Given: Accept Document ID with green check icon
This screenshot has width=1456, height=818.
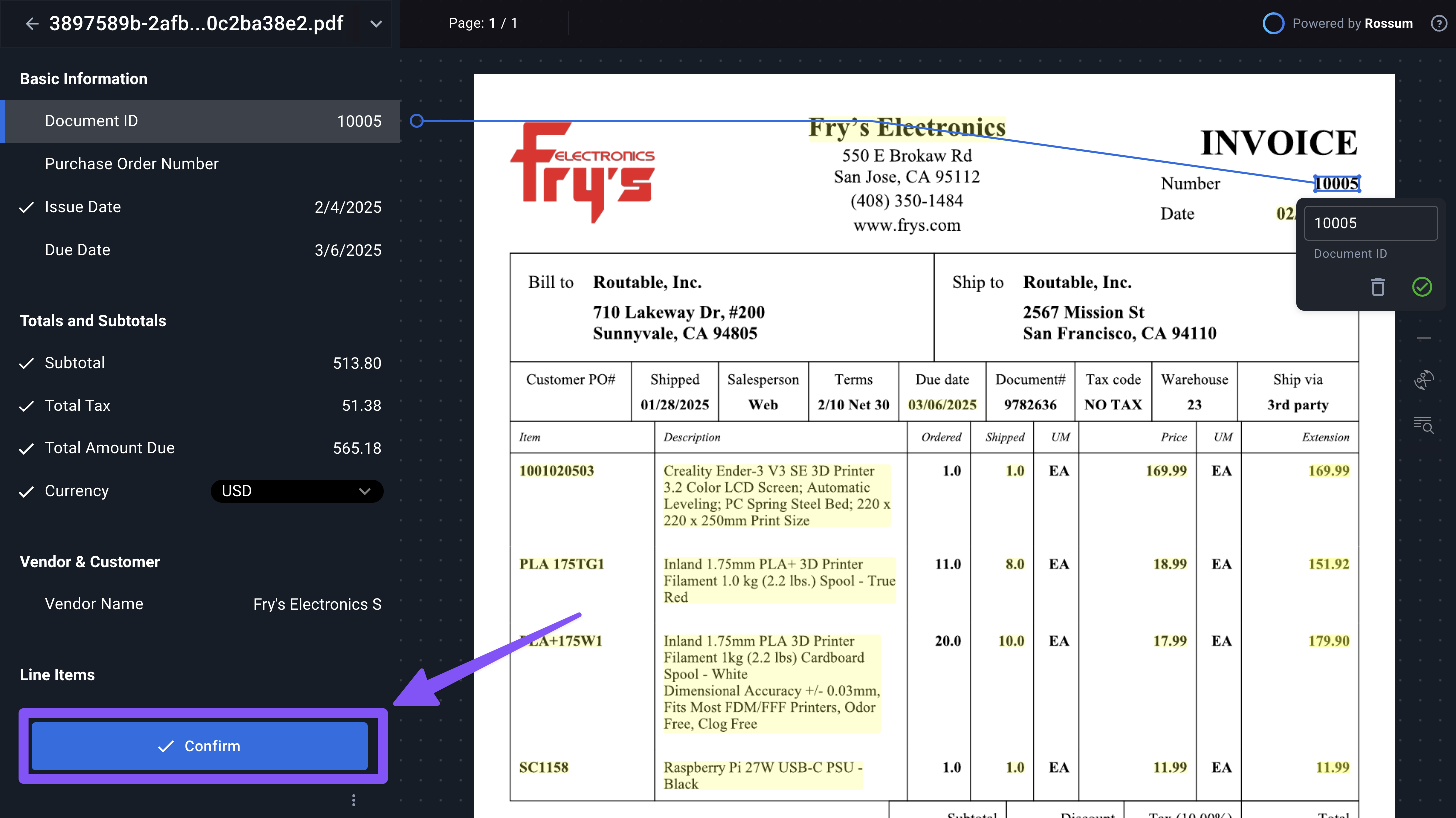Looking at the screenshot, I should point(1422,287).
